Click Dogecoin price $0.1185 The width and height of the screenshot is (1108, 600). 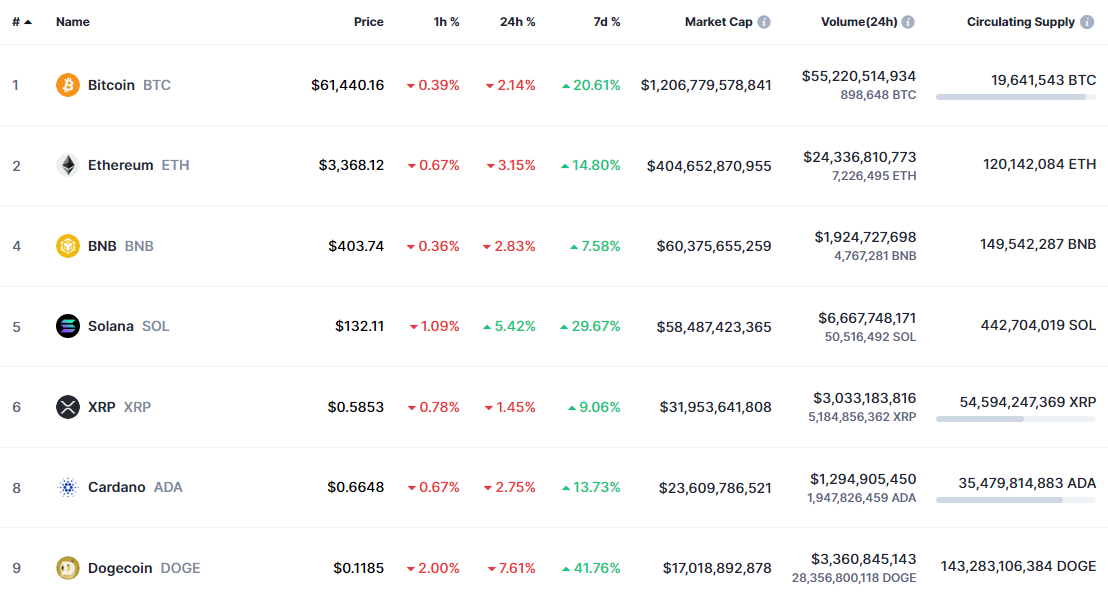pyautogui.click(x=359, y=567)
